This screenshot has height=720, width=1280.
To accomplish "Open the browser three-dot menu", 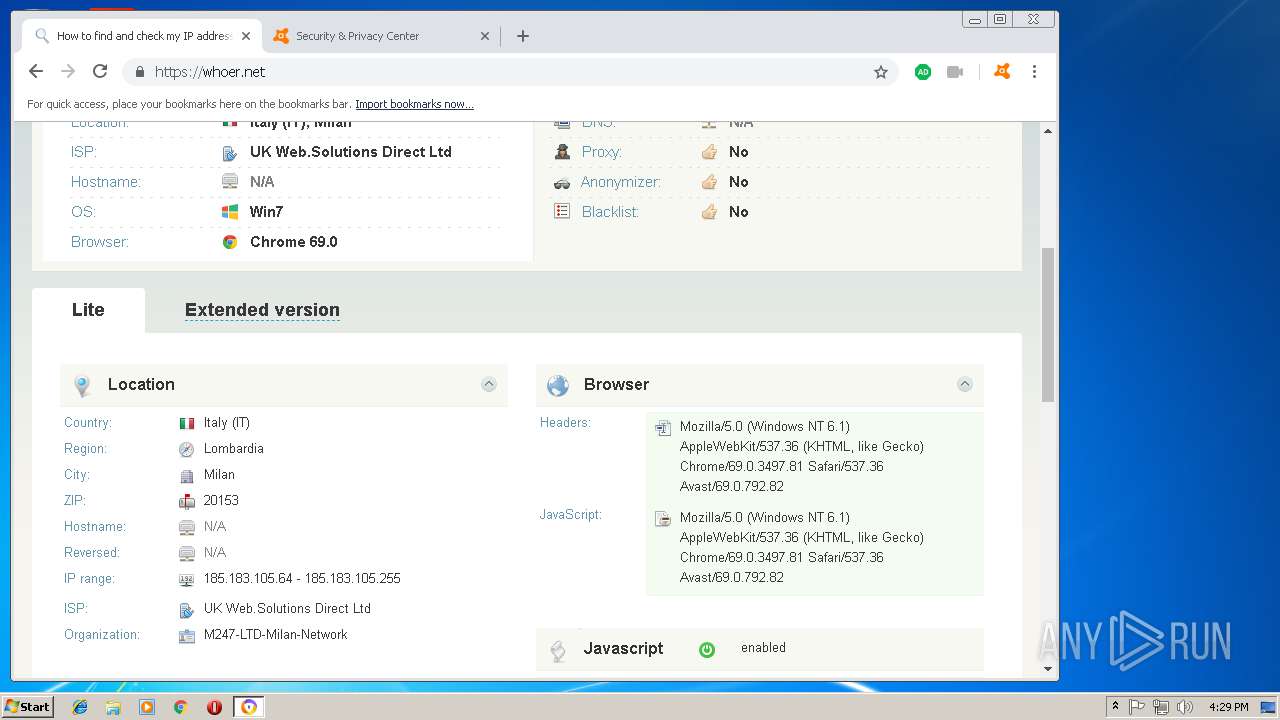I will click(1034, 72).
